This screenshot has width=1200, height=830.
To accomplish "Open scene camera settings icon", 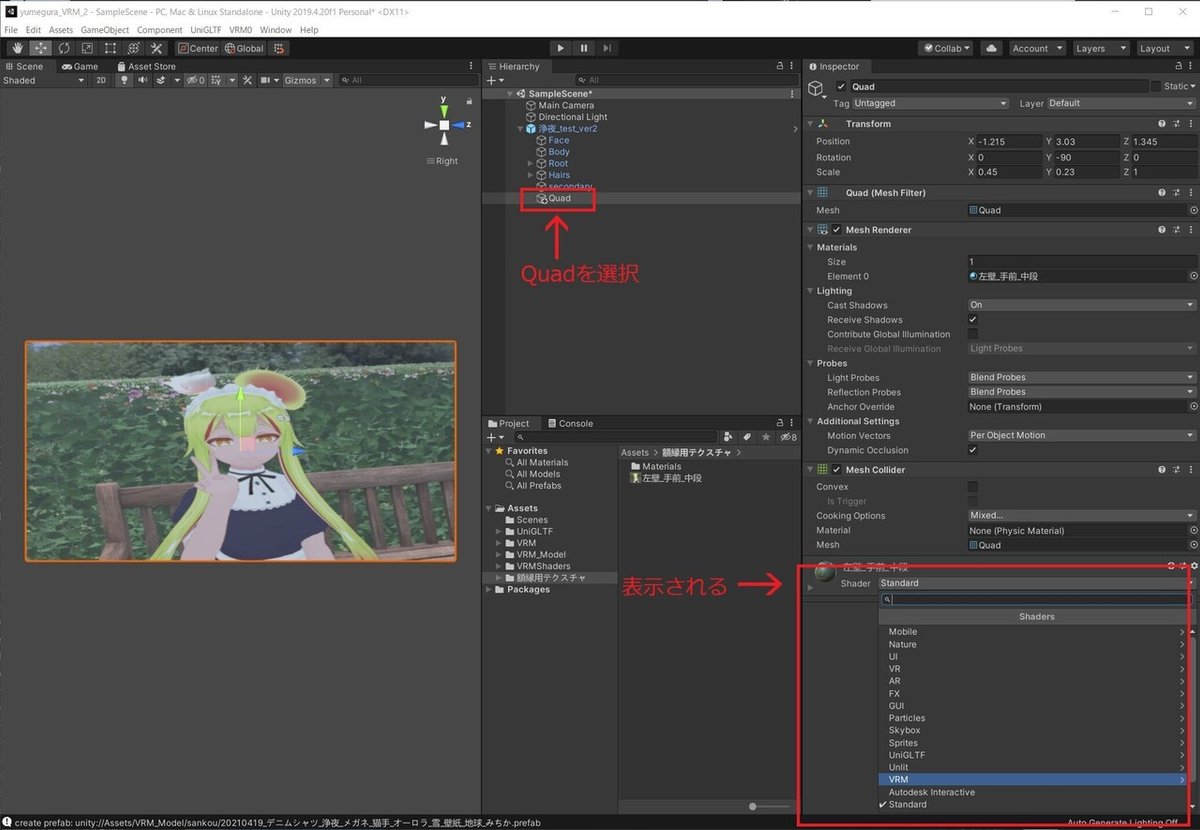I will [266, 80].
